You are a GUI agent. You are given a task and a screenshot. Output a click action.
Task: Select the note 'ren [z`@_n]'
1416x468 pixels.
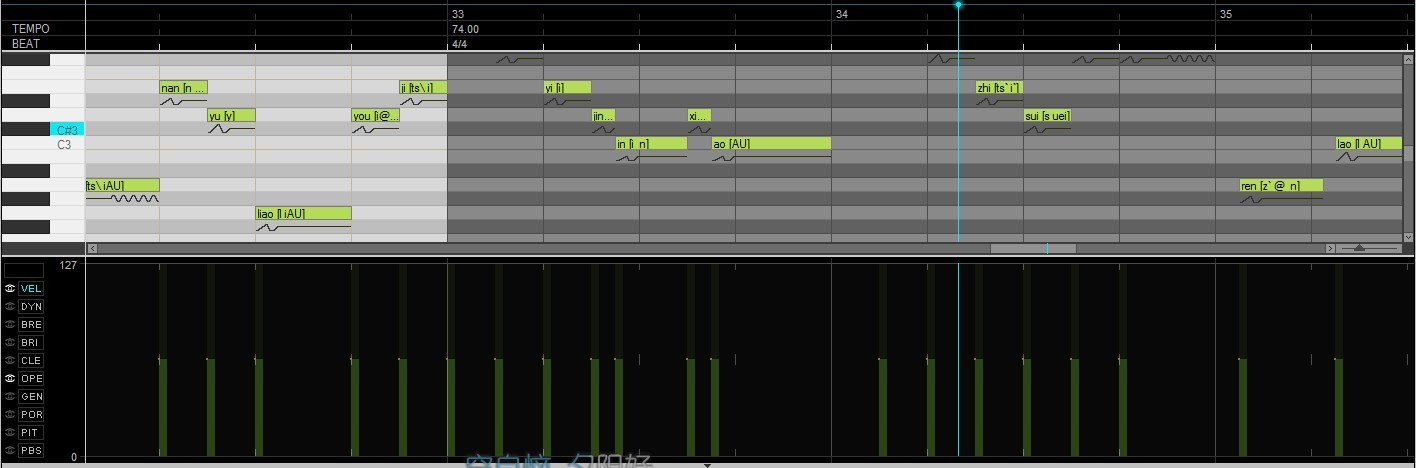tap(1281, 186)
